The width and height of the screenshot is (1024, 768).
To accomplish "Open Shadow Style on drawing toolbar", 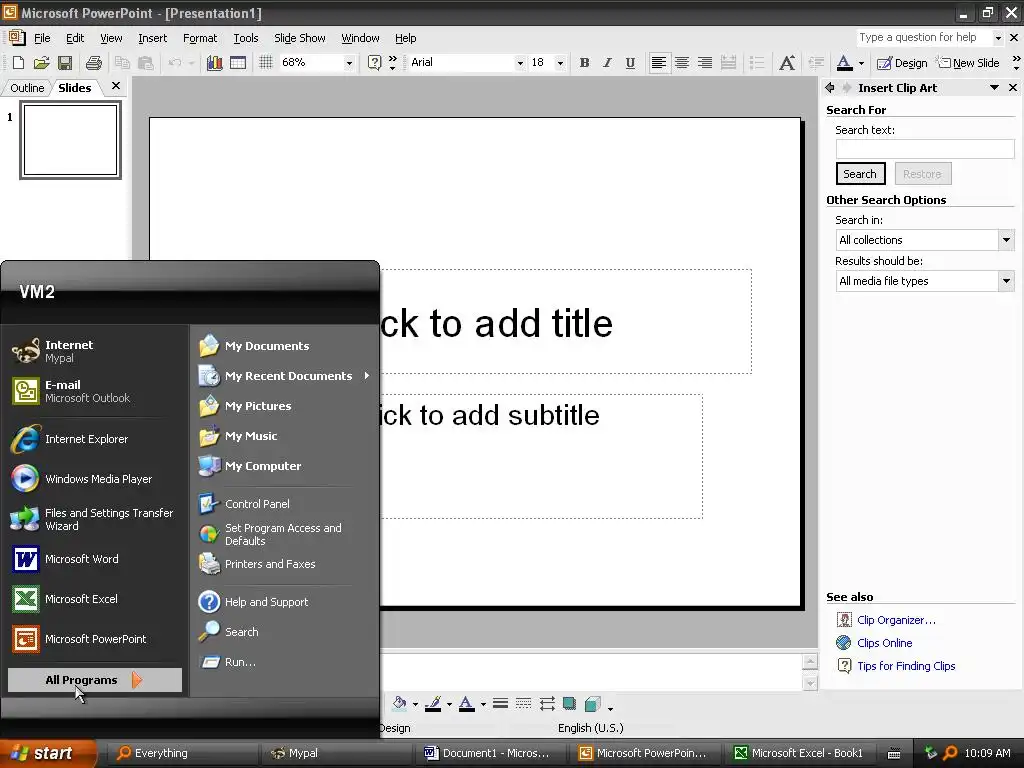I will [x=569, y=703].
